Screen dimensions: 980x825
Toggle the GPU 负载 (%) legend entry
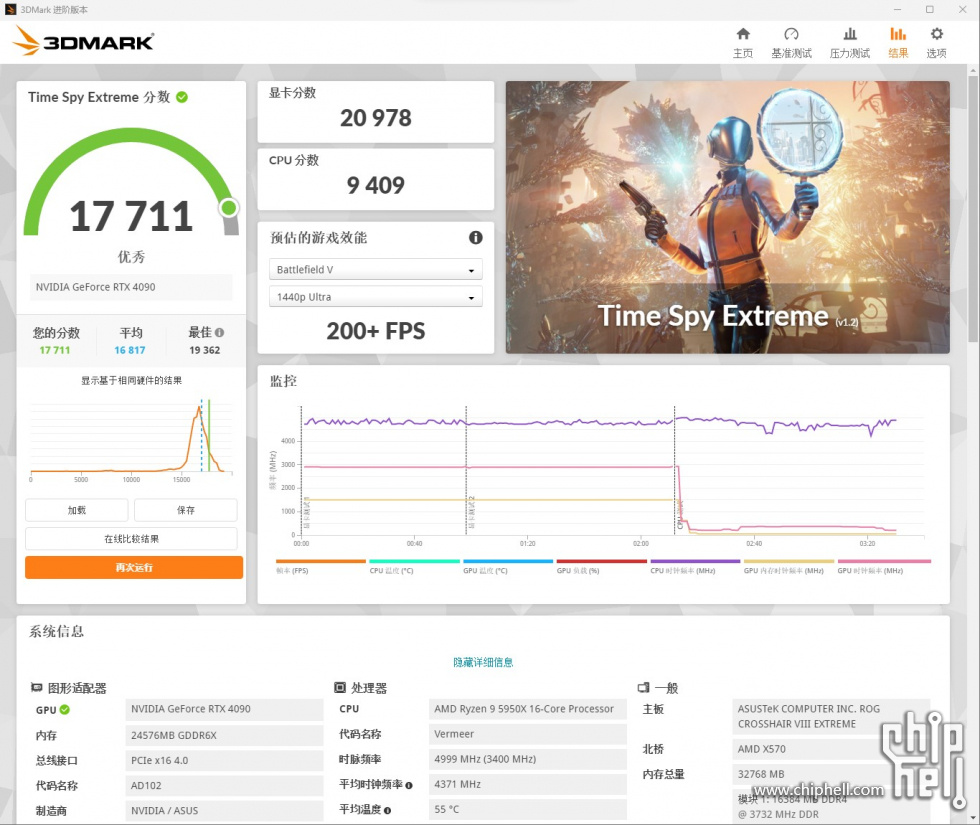[602, 566]
